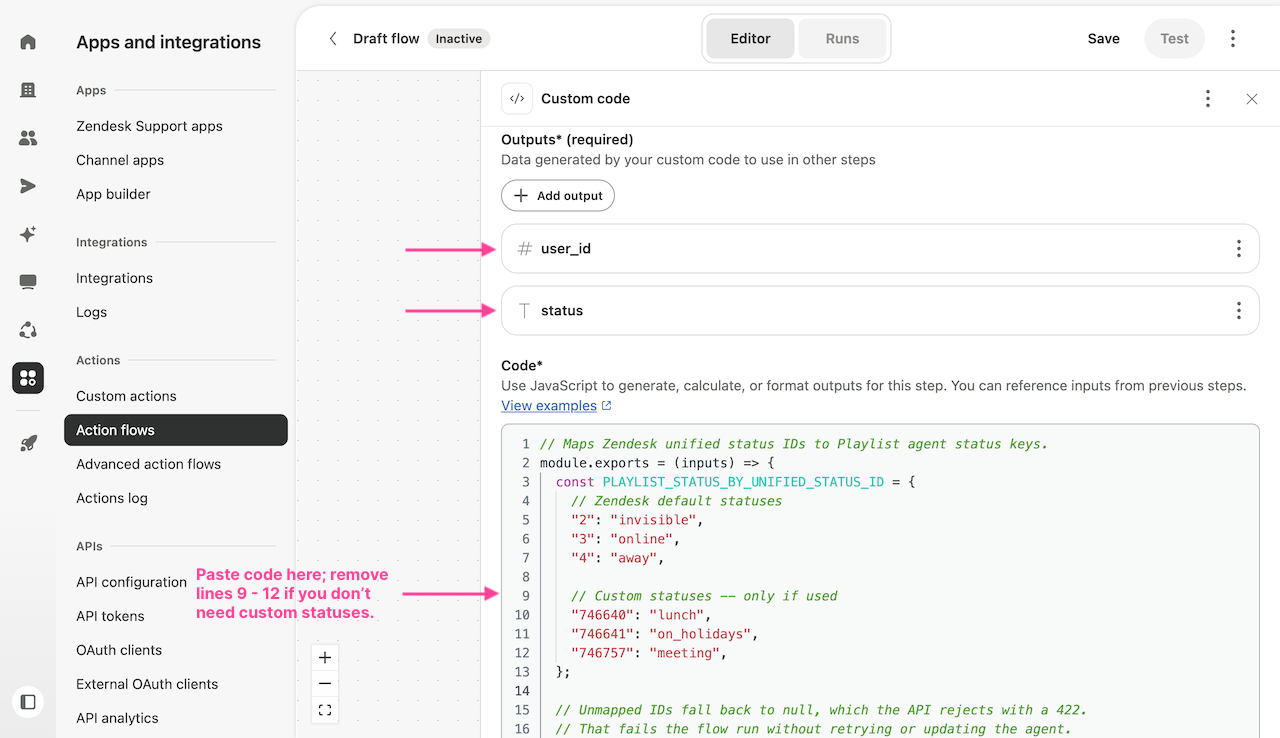Image resolution: width=1280 pixels, height=738 pixels.
Task: Open the Channels arrow icon in rail
Action: (28, 186)
